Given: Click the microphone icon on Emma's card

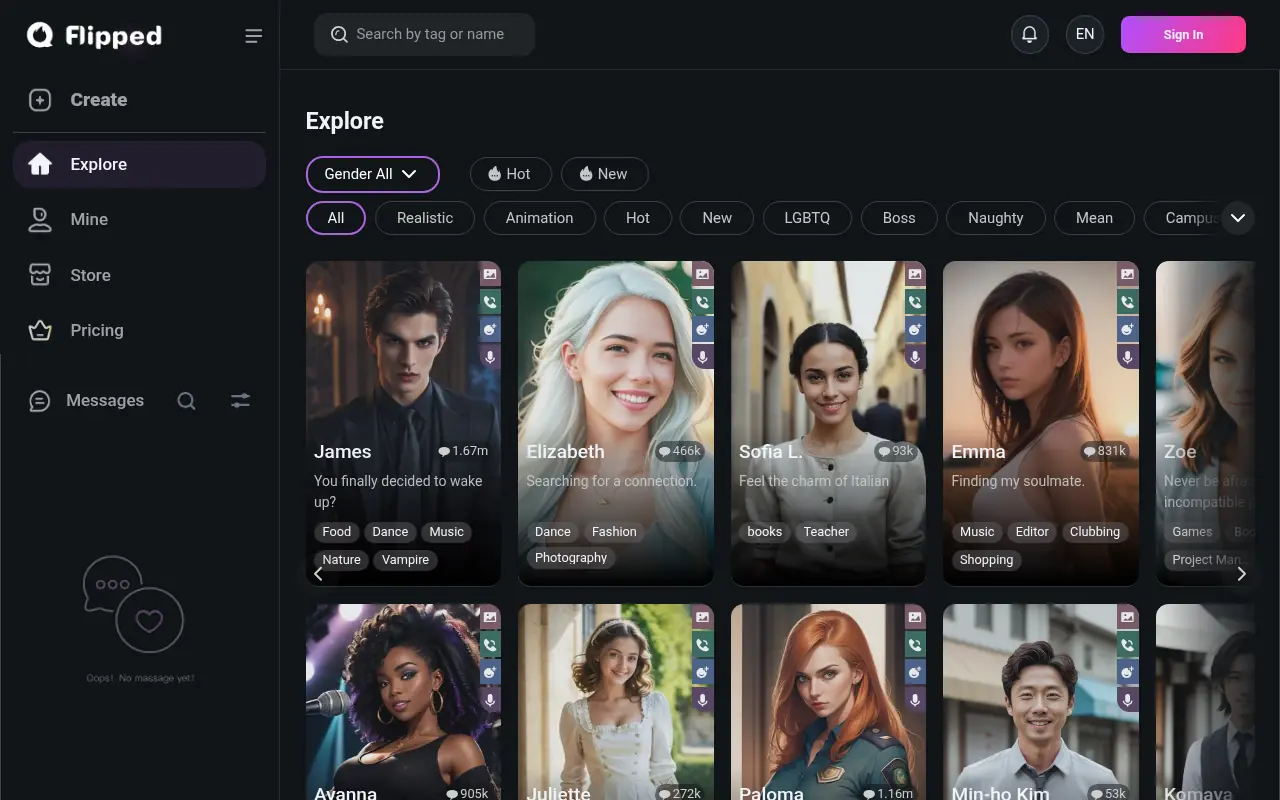Looking at the screenshot, I should coord(1127,356).
